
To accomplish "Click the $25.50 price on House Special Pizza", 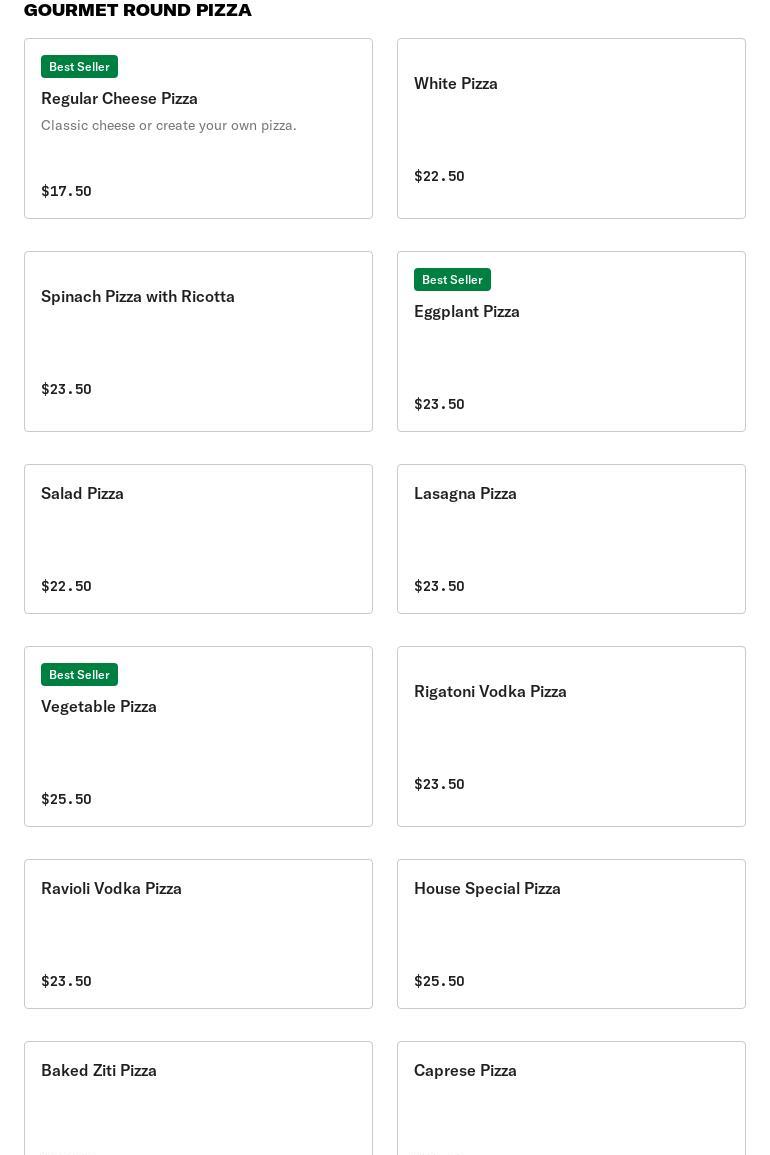I will [439, 981].
